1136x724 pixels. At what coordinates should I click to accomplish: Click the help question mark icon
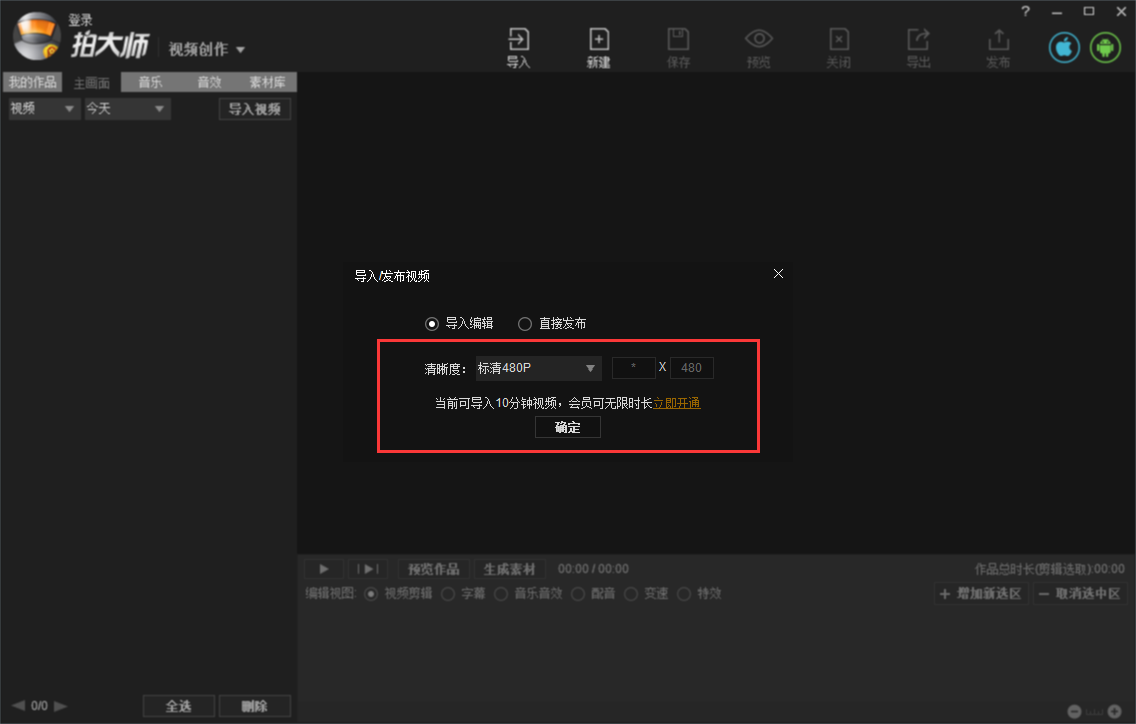point(1025,11)
